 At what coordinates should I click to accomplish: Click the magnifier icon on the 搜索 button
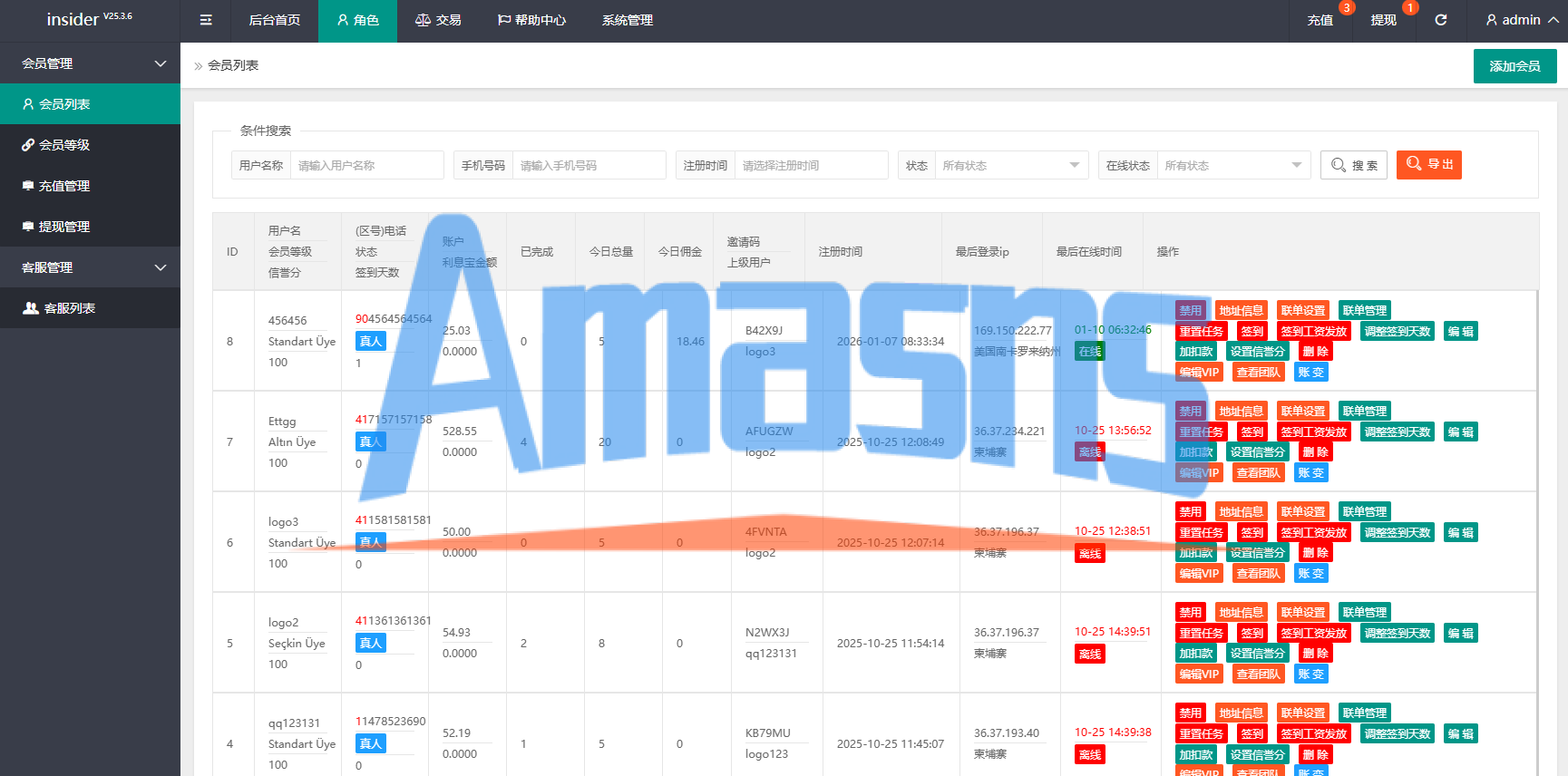(1339, 165)
